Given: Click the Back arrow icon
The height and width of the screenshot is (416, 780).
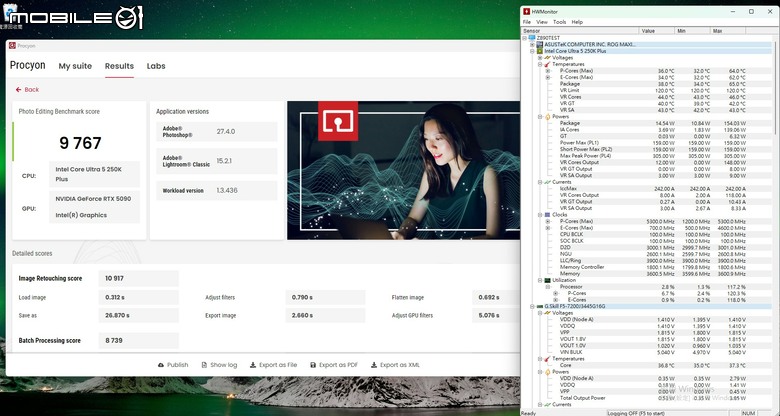Looking at the screenshot, I should [18, 90].
